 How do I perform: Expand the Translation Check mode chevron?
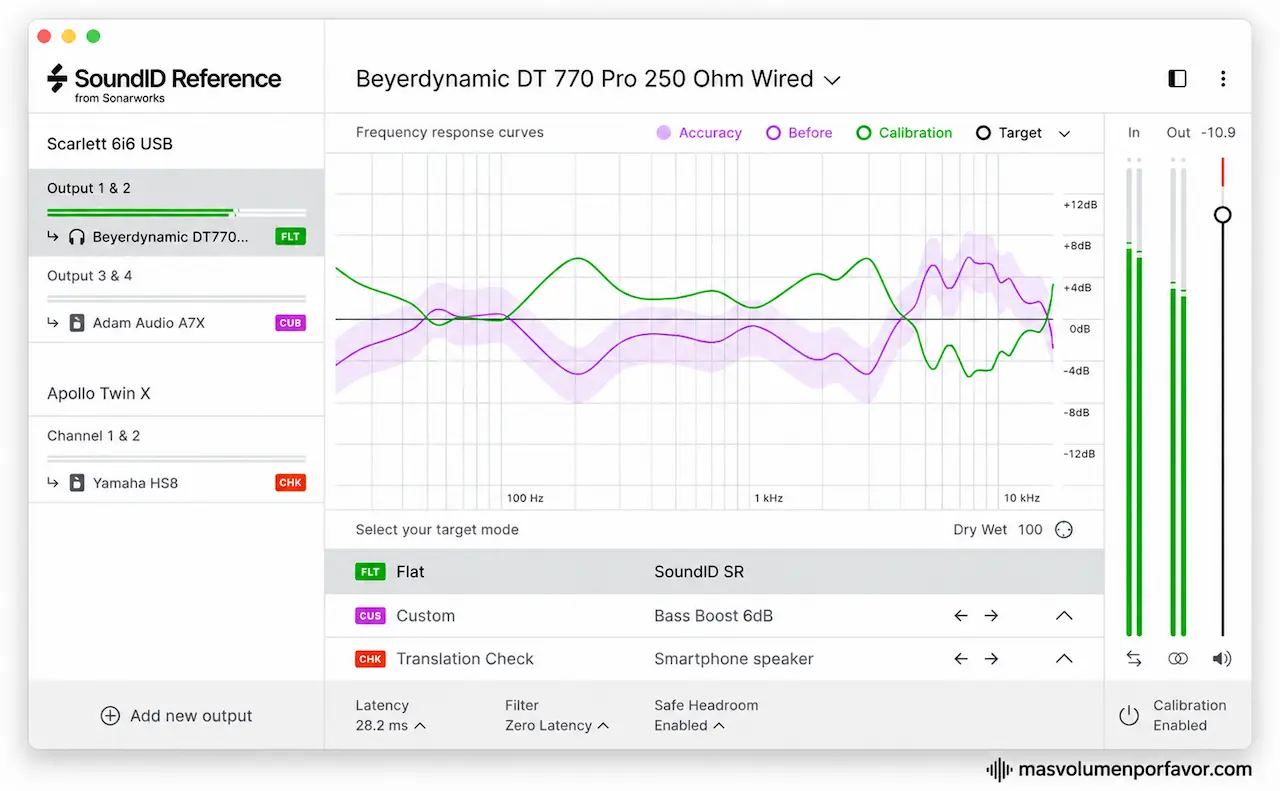pos(1064,659)
